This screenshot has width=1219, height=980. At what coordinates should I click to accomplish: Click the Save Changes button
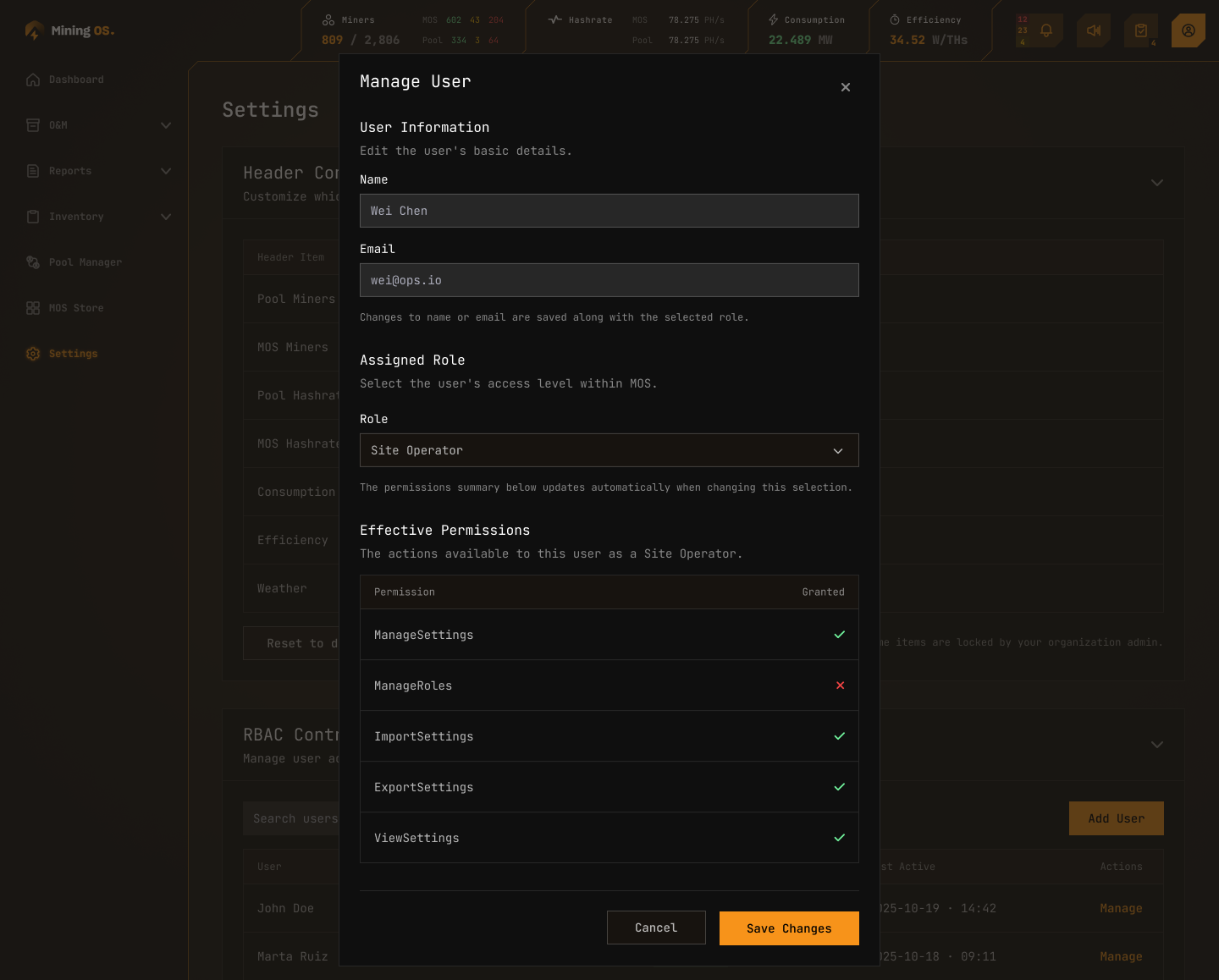789,928
